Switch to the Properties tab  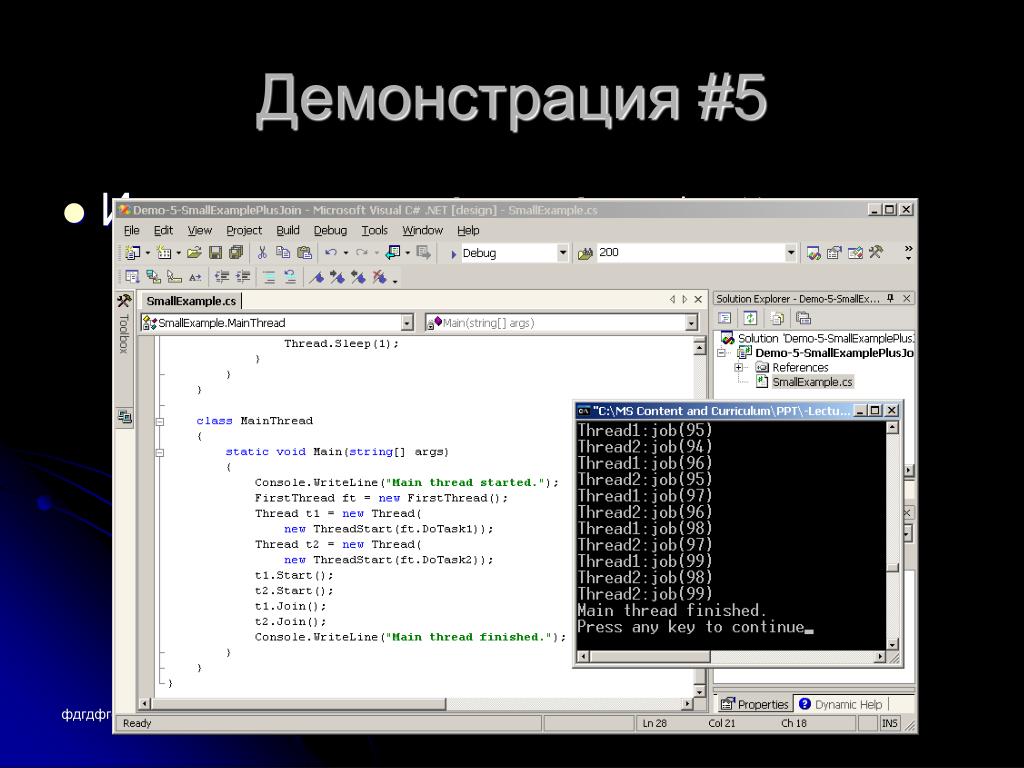click(754, 705)
